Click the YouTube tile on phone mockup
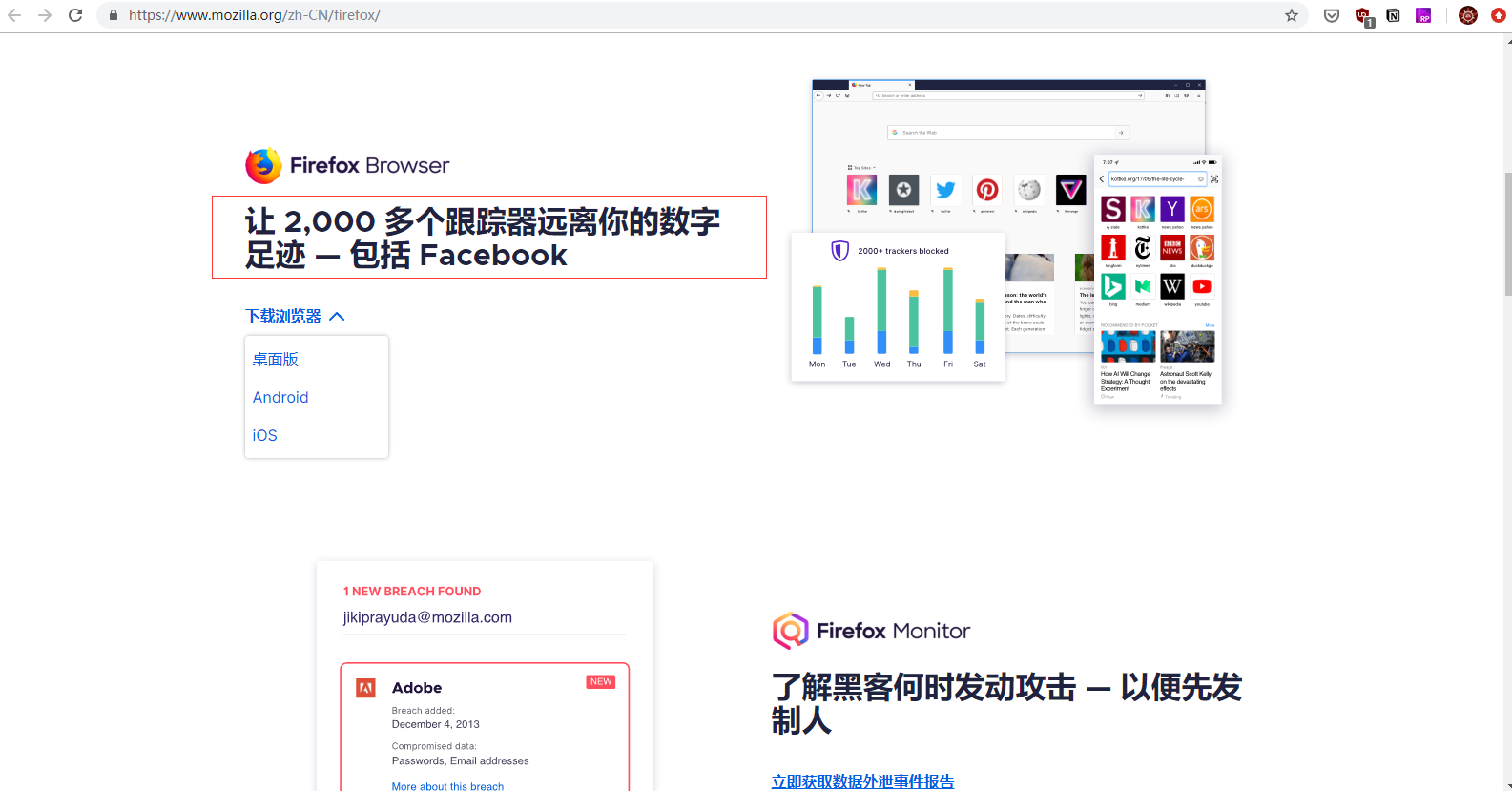The width and height of the screenshot is (1512, 791). point(1202,286)
